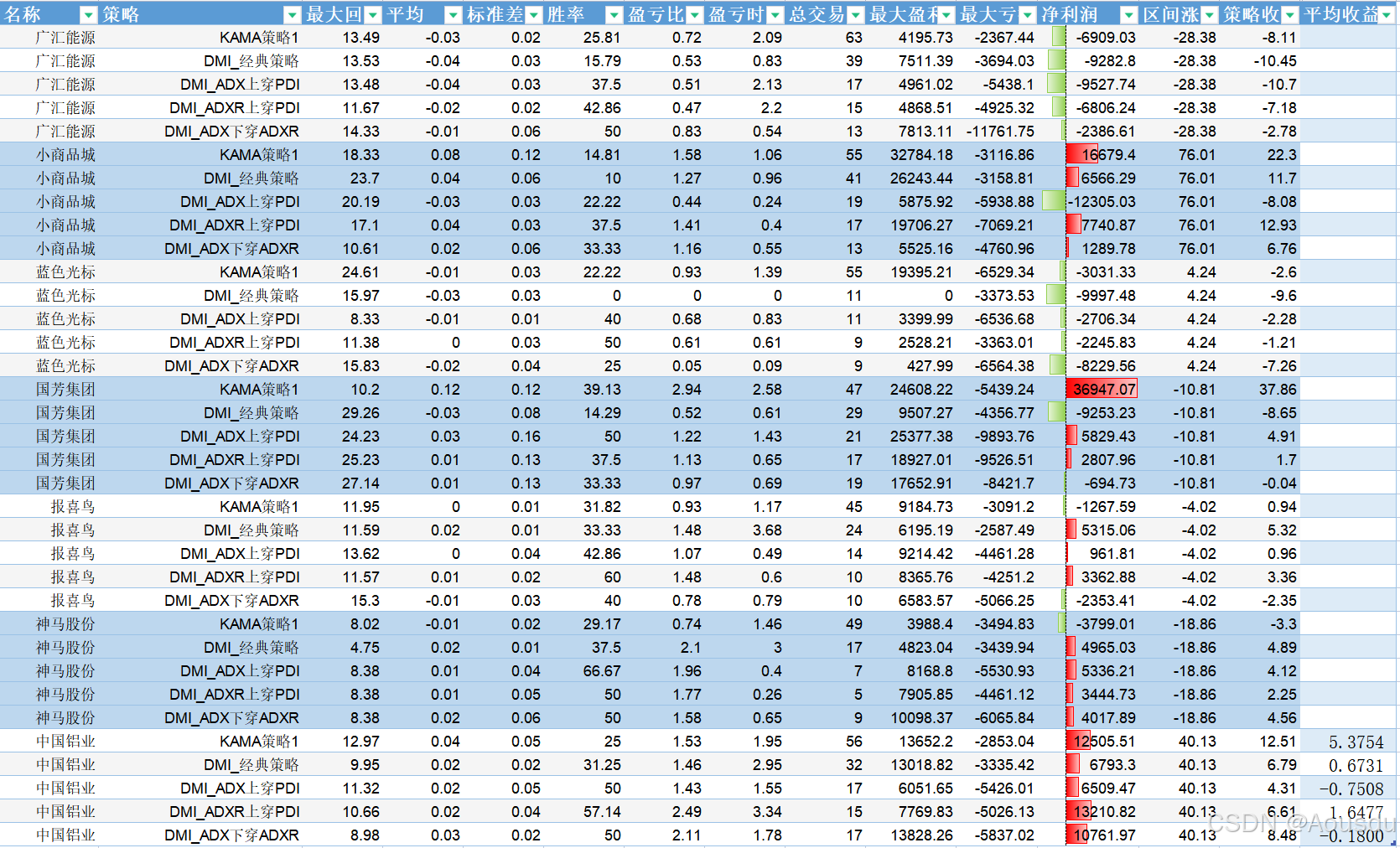
Task: Open the 平均收益 column filter dropdown
Action: pyautogui.click(x=1385, y=15)
